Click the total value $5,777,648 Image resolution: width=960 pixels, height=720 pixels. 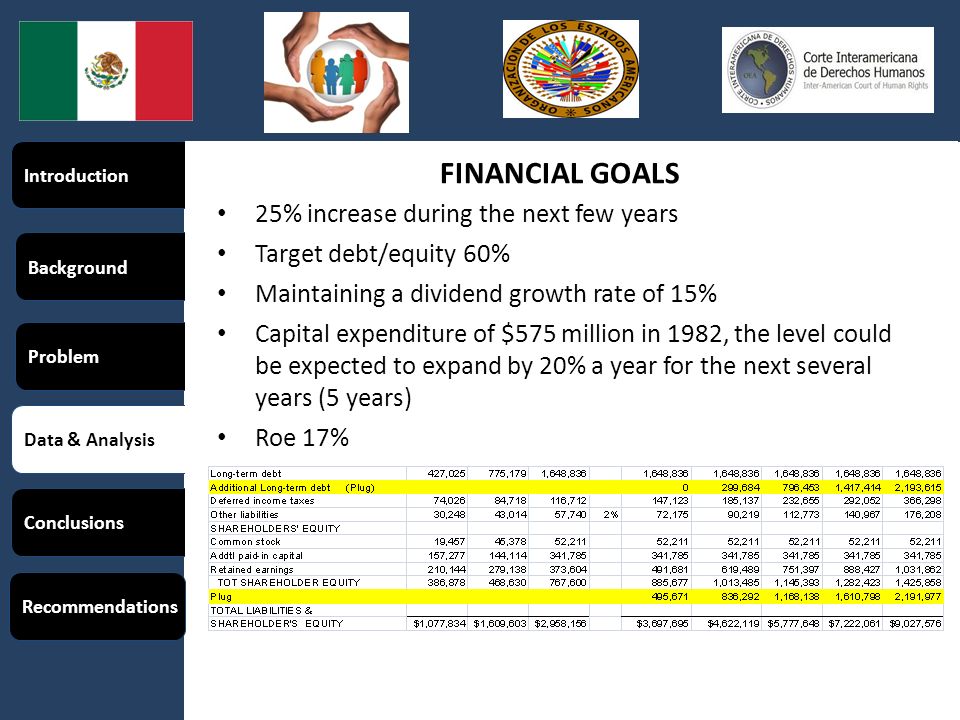(x=793, y=624)
